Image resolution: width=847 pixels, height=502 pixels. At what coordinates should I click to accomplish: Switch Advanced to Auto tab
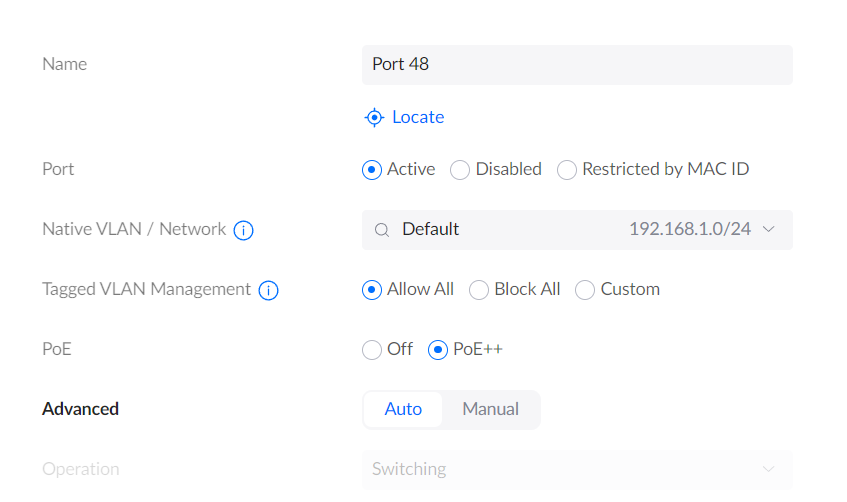(403, 410)
